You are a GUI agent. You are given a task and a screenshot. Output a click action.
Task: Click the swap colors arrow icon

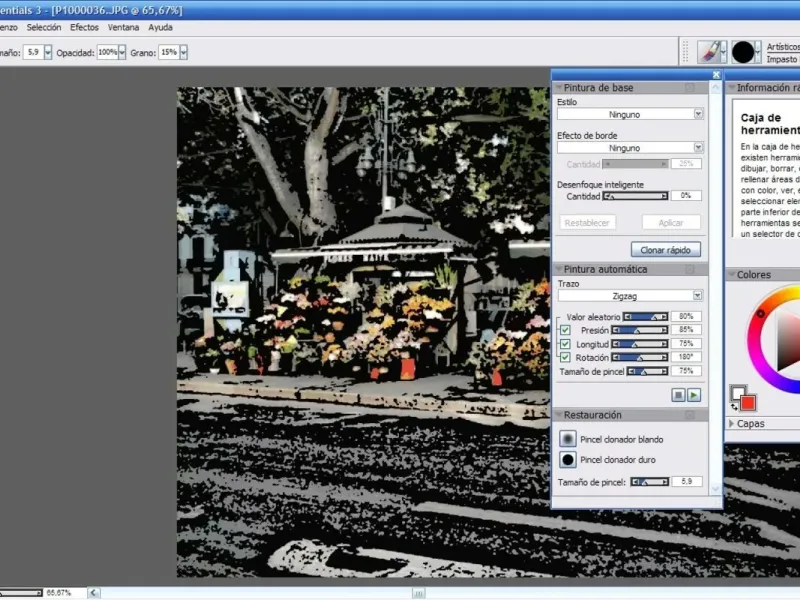click(x=735, y=407)
